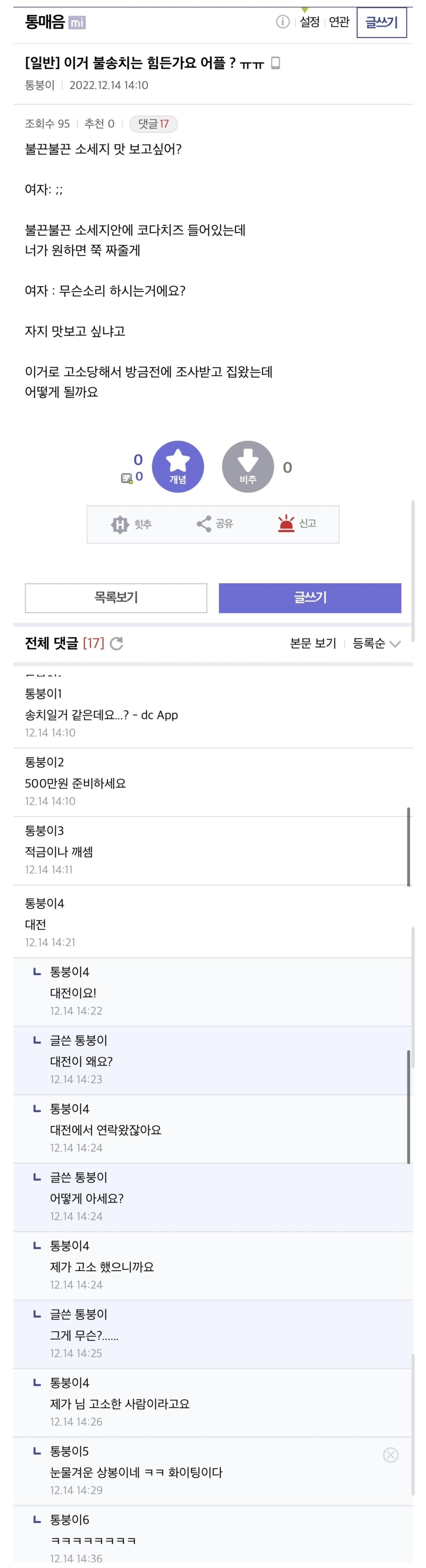Open the 통매음 gallery title link
The width and height of the screenshot is (426, 1568).
45,22
